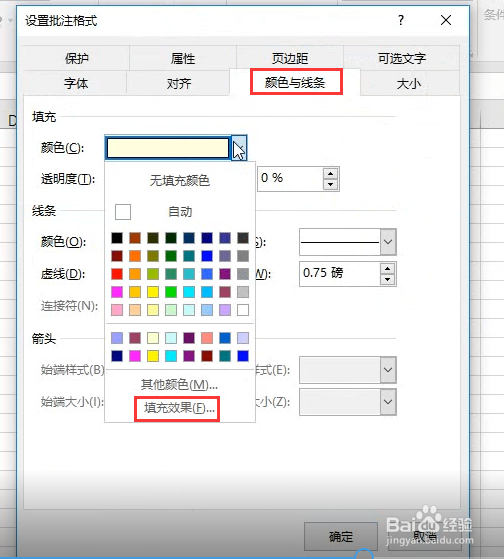Click the 透明度 0 % field
Image resolution: width=504 pixels, height=559 pixels.
(290, 178)
